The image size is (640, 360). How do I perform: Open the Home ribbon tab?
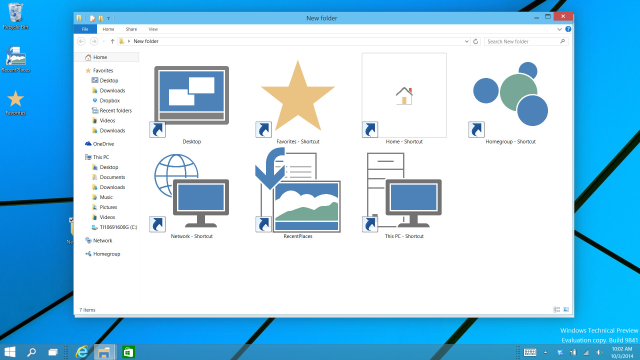[x=108, y=29]
